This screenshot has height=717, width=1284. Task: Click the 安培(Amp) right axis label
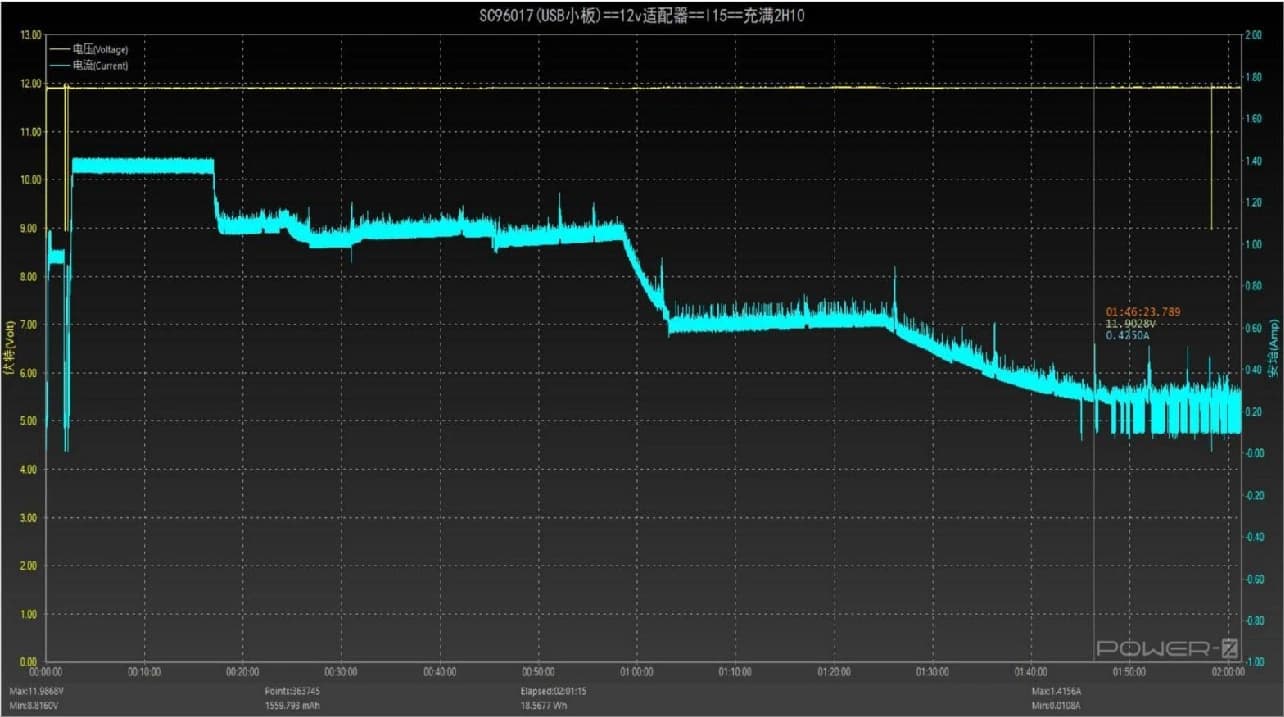1274,347
